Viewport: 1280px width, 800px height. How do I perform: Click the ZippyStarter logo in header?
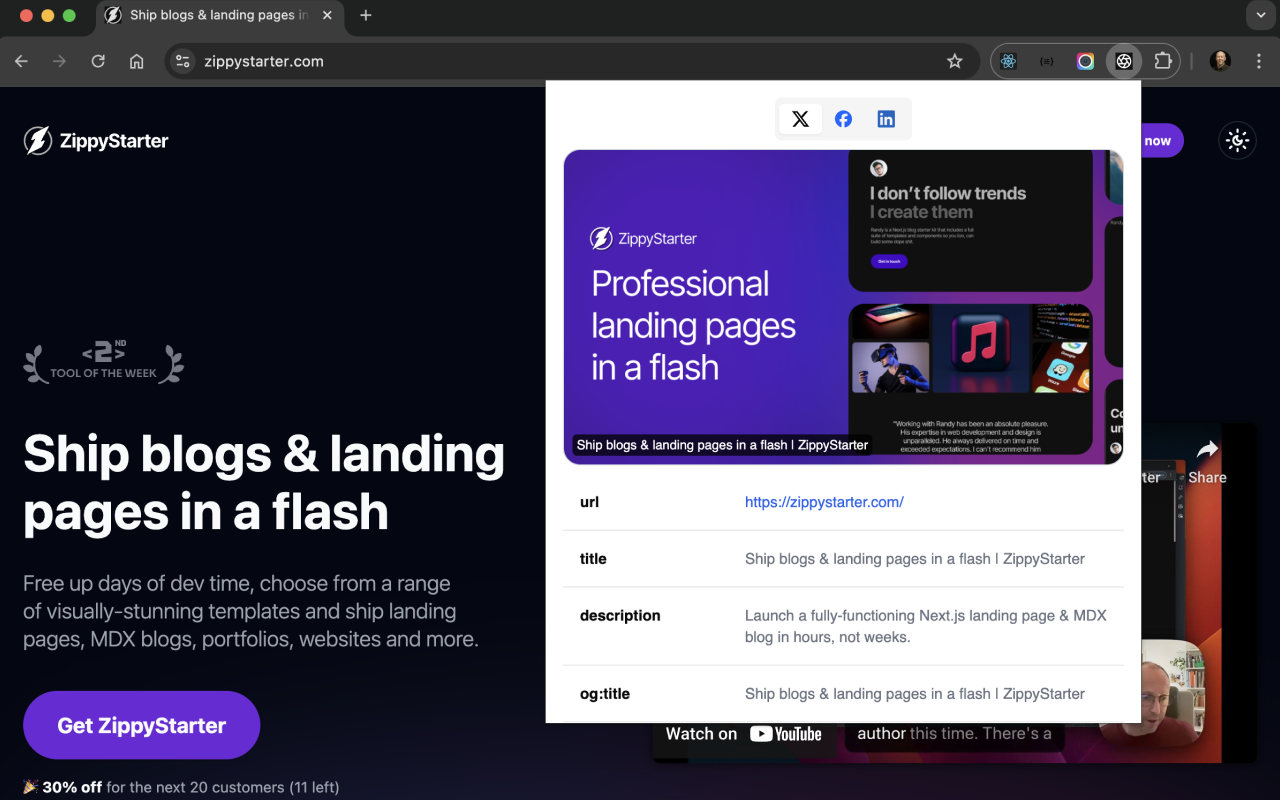pyautogui.click(x=96, y=141)
